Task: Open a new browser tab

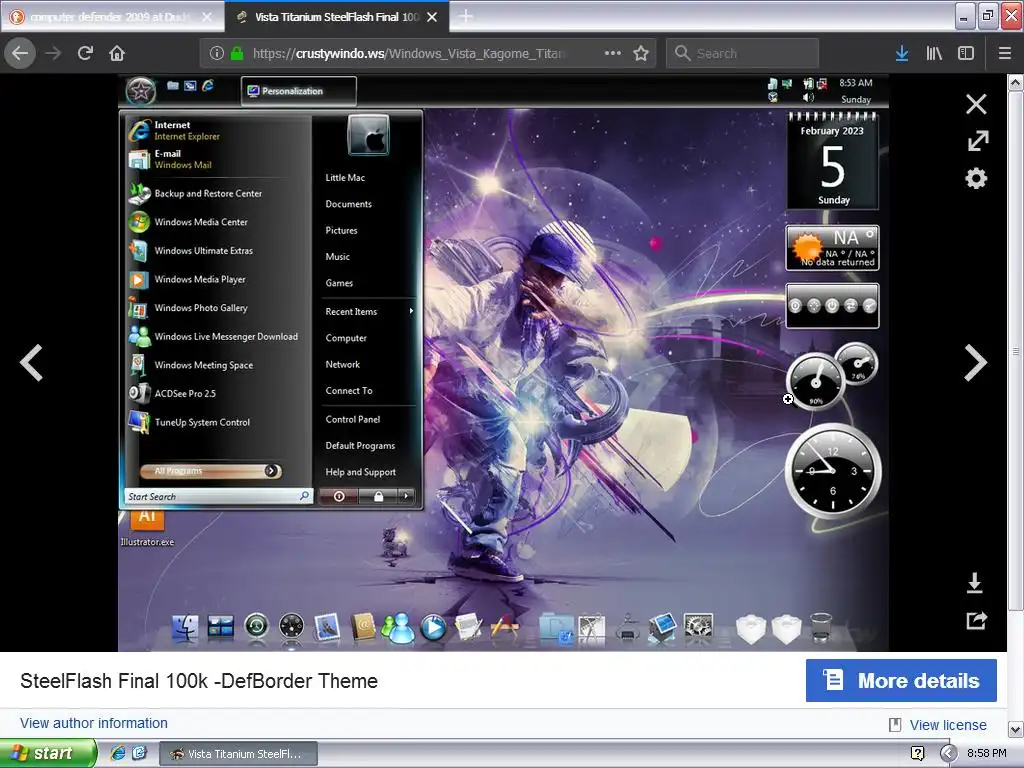Action: [466, 16]
